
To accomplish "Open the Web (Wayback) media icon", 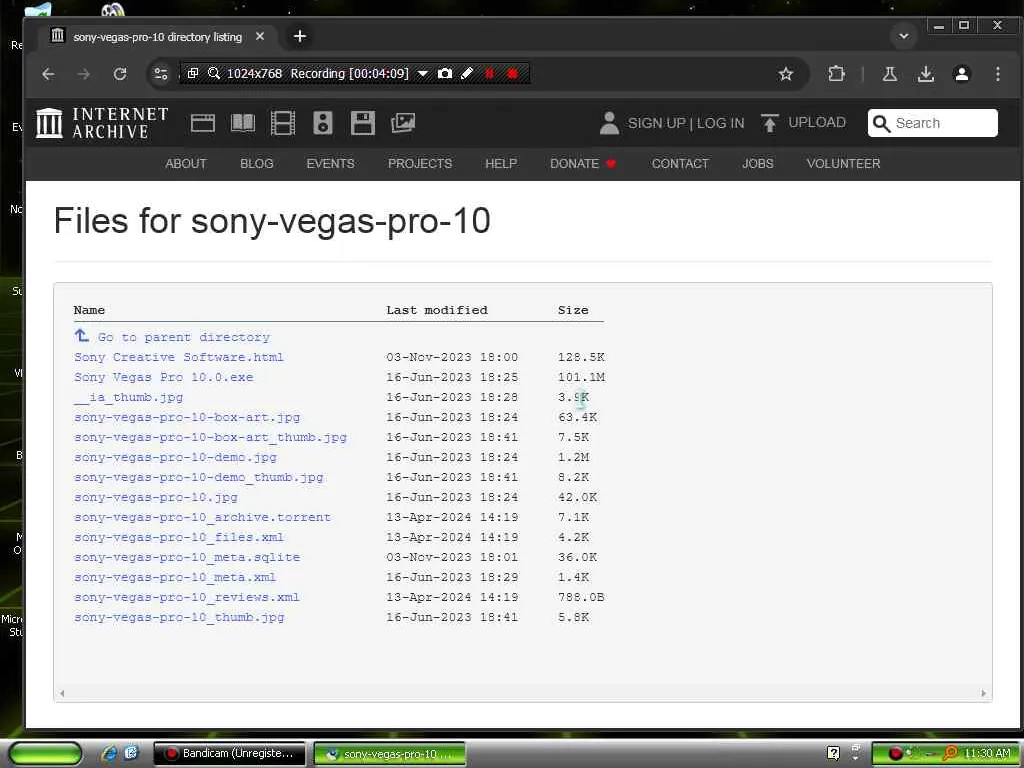I will tap(202, 123).
